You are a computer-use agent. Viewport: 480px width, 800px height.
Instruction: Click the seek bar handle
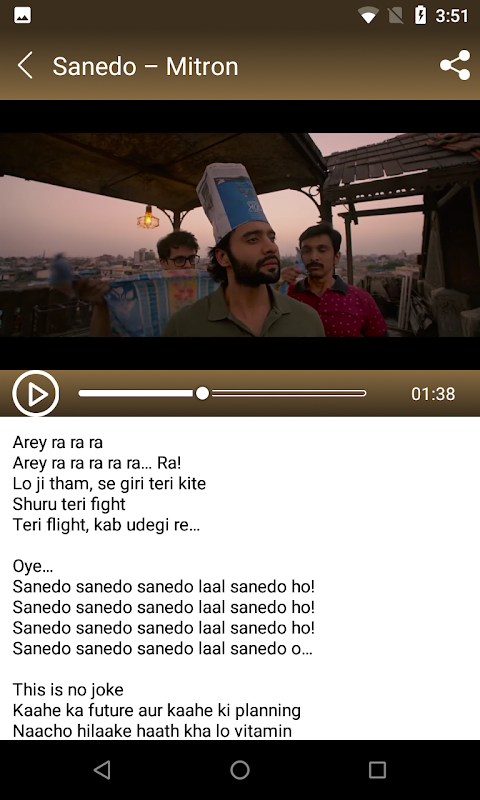pos(203,393)
